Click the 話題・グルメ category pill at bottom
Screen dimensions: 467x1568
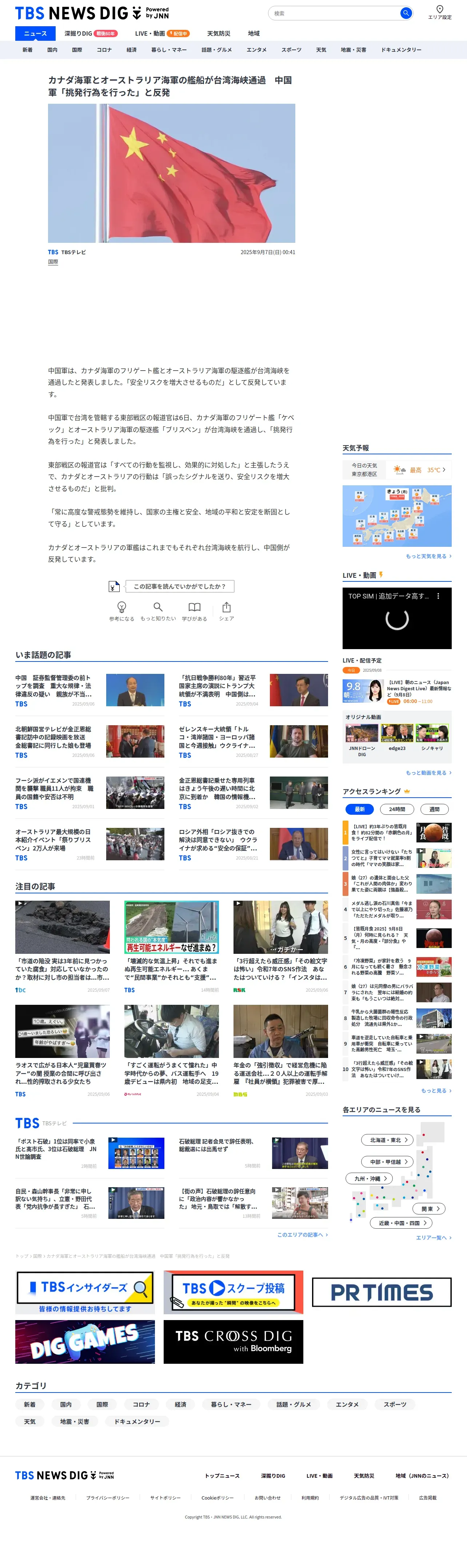(294, 1404)
